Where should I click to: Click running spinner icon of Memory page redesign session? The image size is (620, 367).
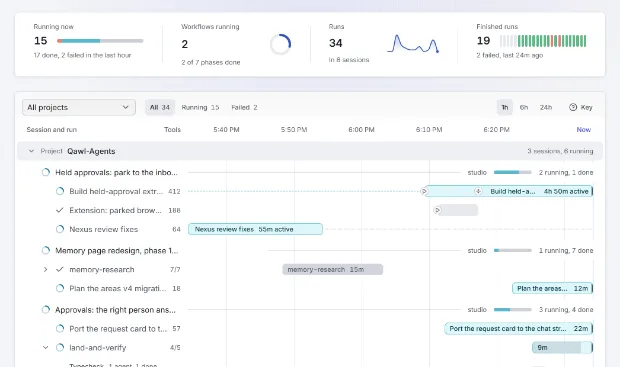coord(46,250)
